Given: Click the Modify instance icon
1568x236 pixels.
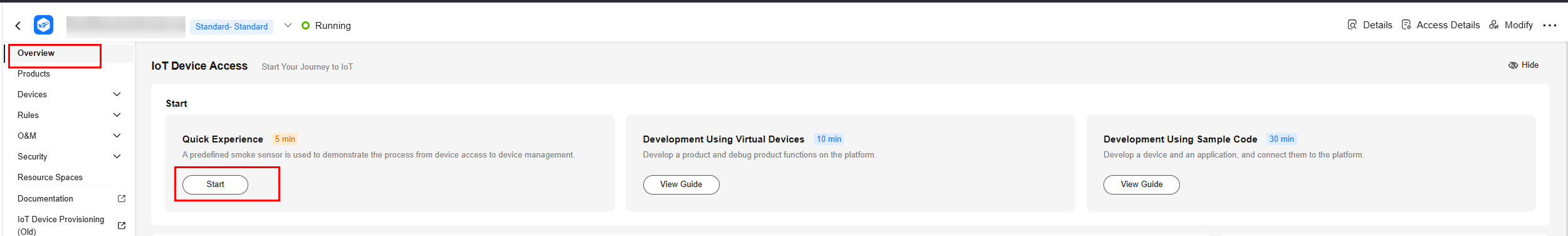Looking at the screenshot, I should (x=1494, y=25).
